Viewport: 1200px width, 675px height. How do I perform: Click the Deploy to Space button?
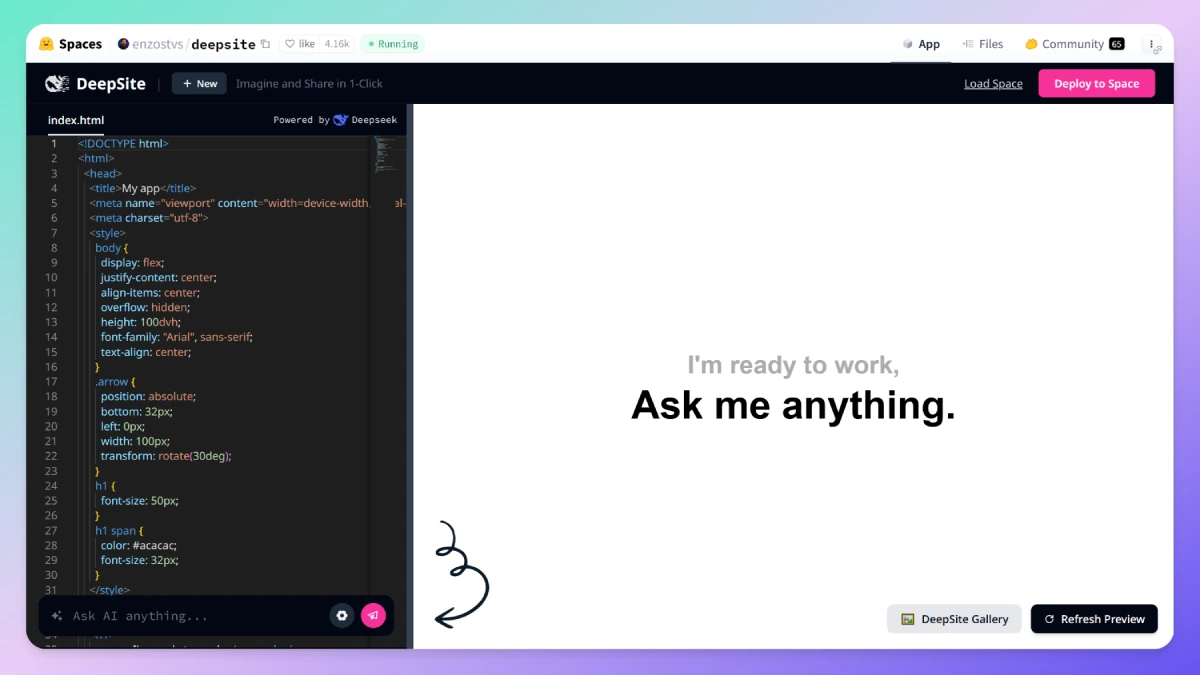[1096, 84]
